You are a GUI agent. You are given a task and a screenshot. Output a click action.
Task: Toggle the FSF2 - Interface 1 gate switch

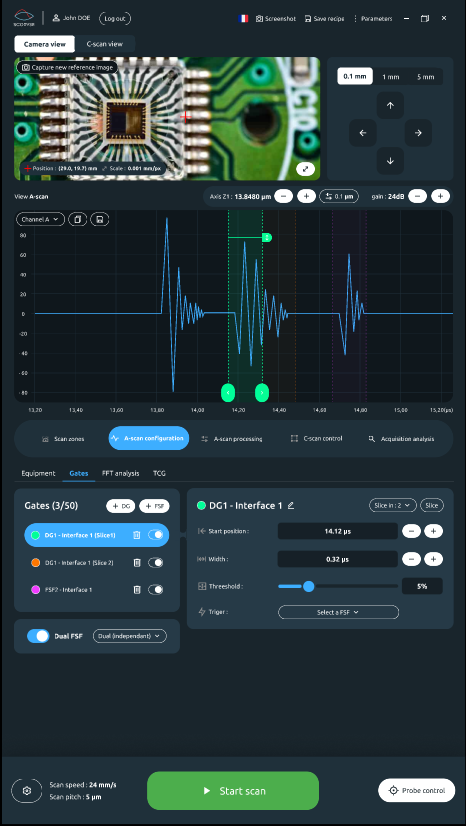click(x=155, y=590)
